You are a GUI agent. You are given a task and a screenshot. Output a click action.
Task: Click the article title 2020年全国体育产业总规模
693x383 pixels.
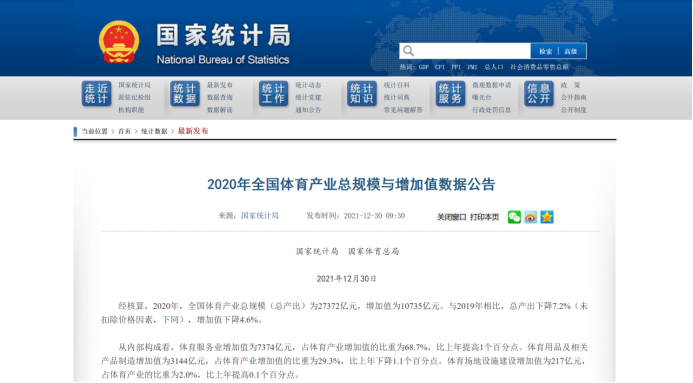(x=351, y=184)
